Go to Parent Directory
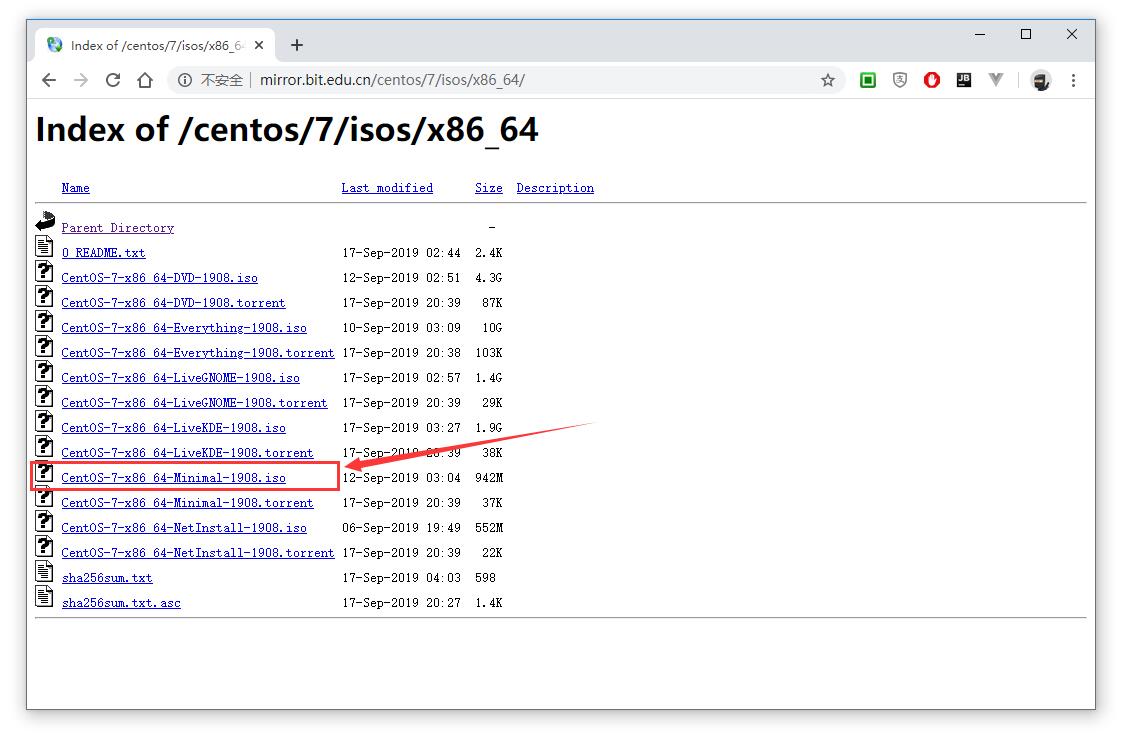 (118, 227)
